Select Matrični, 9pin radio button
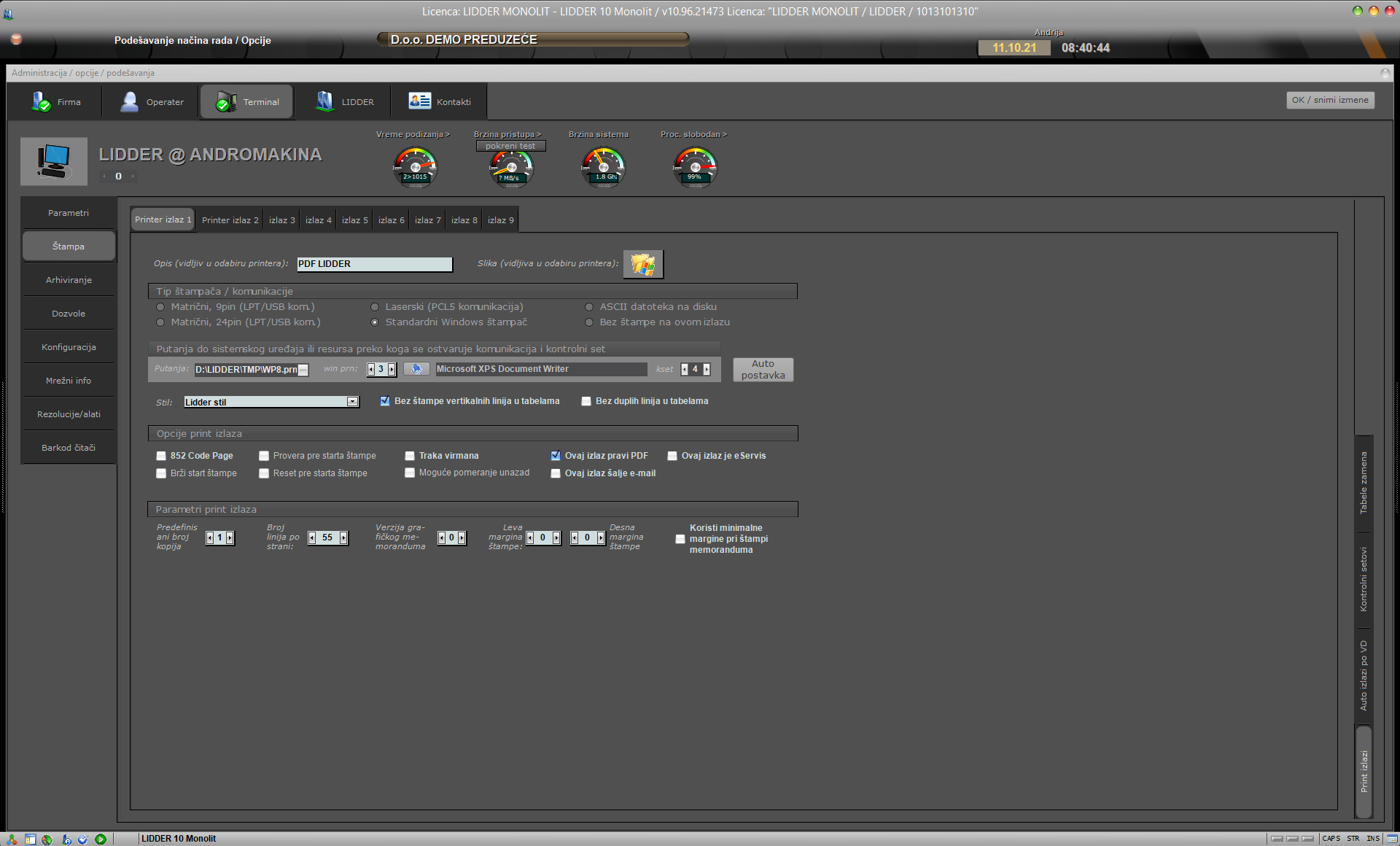Screen dimensions: 1400x846 pos(160,307)
